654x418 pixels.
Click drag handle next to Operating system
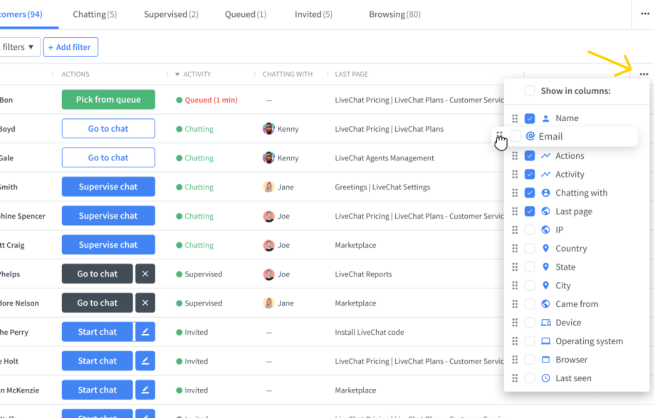[515, 341]
